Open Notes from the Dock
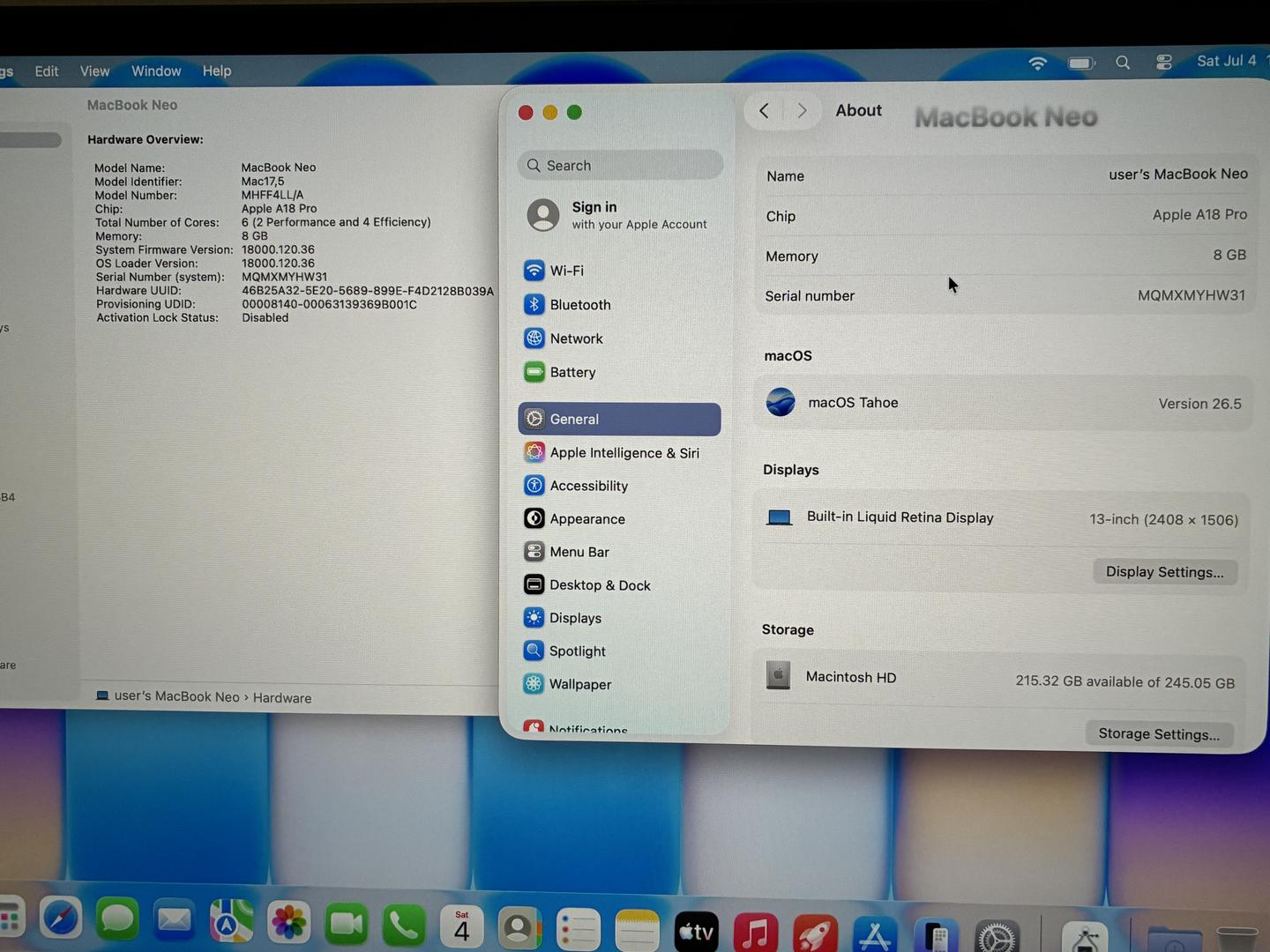Screen dimensions: 1270x952 (x=637, y=931)
